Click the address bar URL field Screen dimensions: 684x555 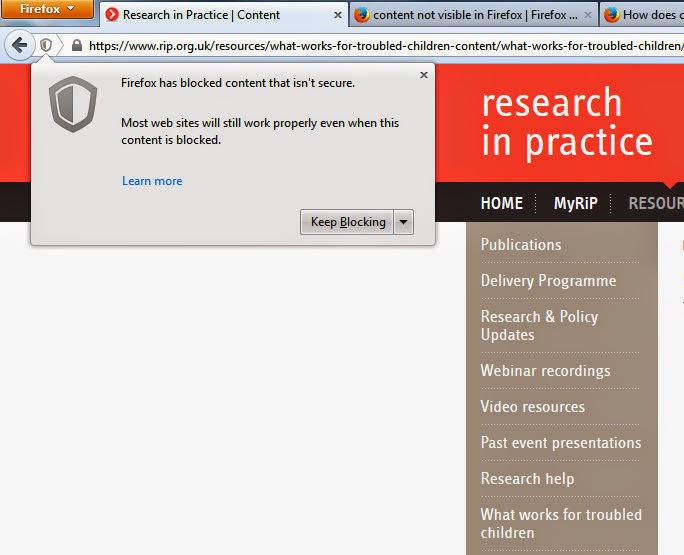coord(386,45)
